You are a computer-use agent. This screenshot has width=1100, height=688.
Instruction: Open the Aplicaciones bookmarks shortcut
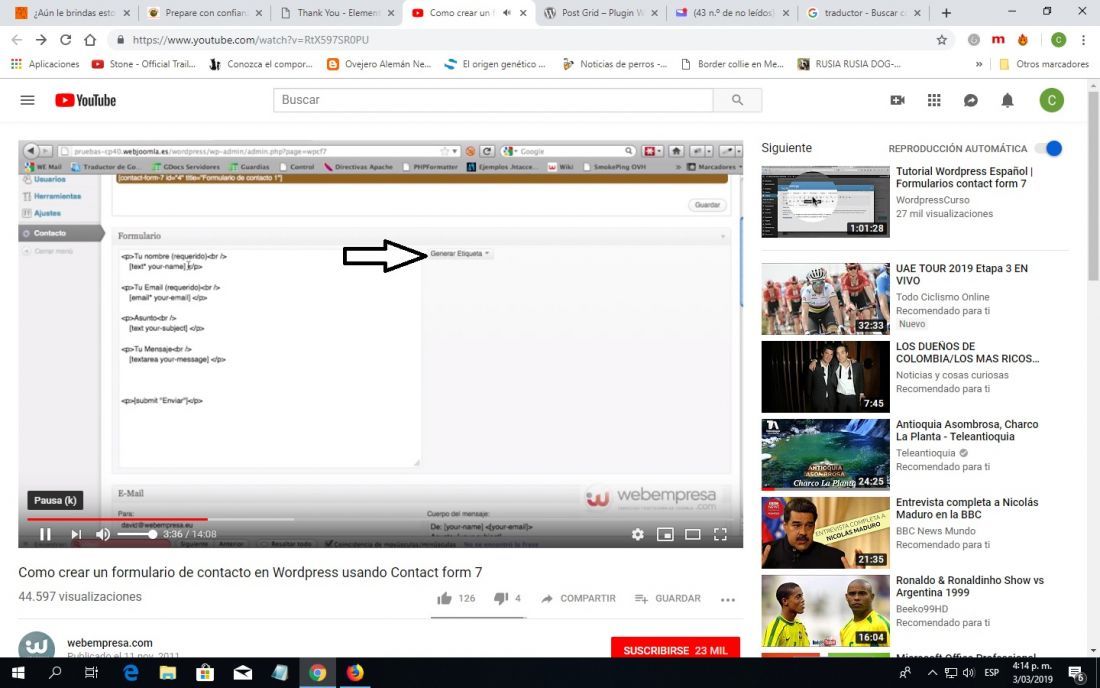45,64
